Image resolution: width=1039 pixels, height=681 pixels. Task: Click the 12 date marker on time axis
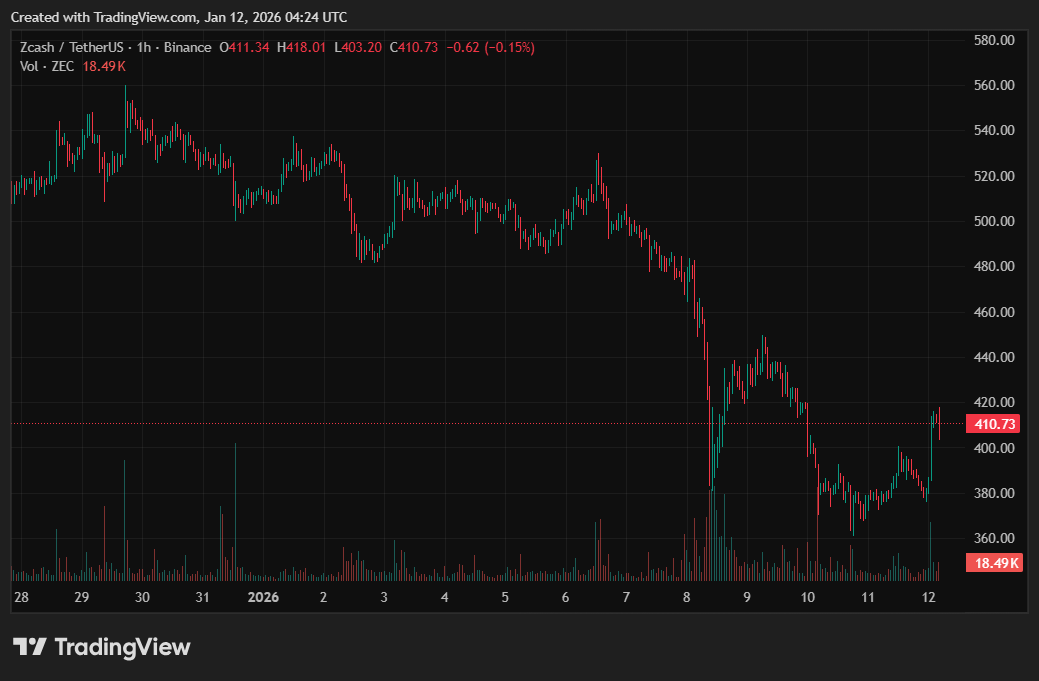coord(929,597)
